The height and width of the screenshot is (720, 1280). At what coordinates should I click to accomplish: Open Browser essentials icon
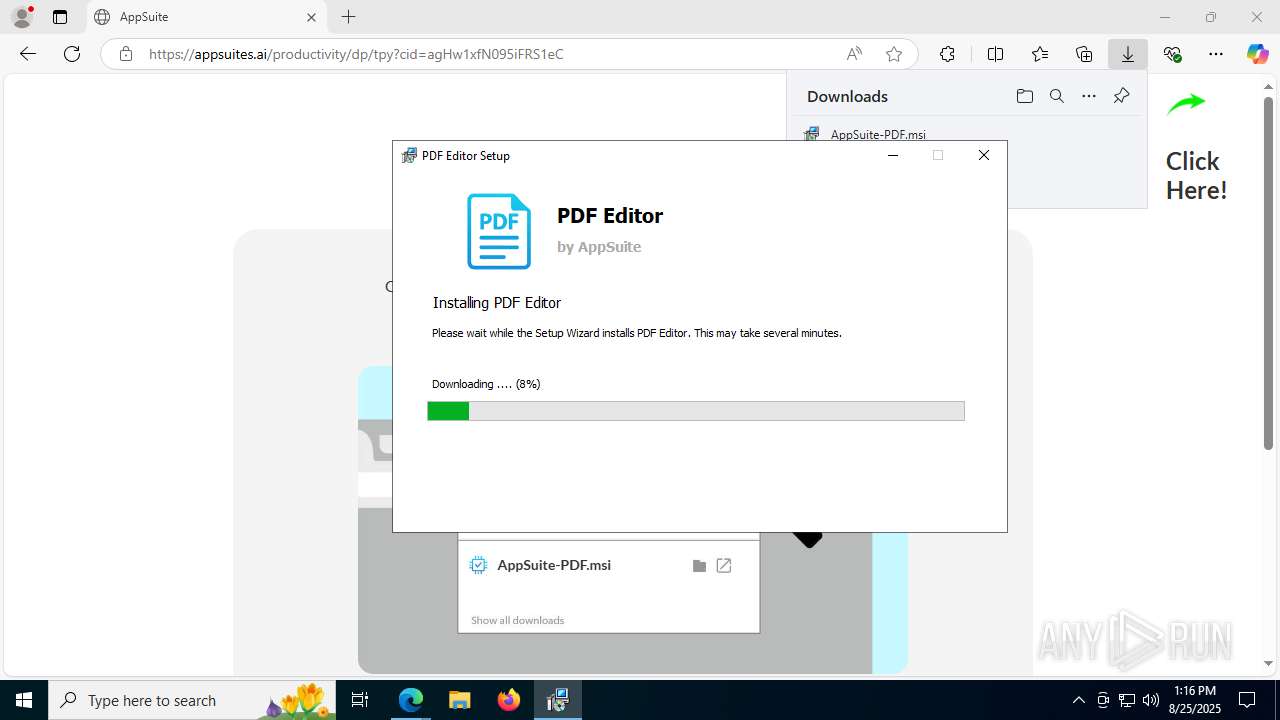pos(1172,54)
